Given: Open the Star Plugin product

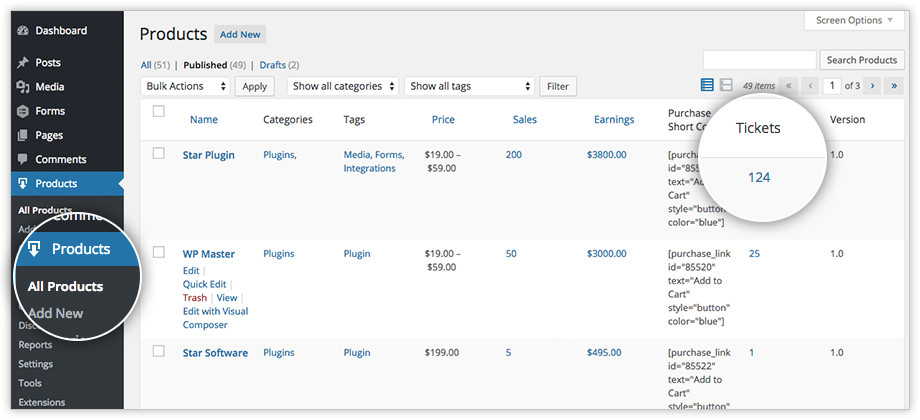Looking at the screenshot, I should pyautogui.click(x=208, y=155).
